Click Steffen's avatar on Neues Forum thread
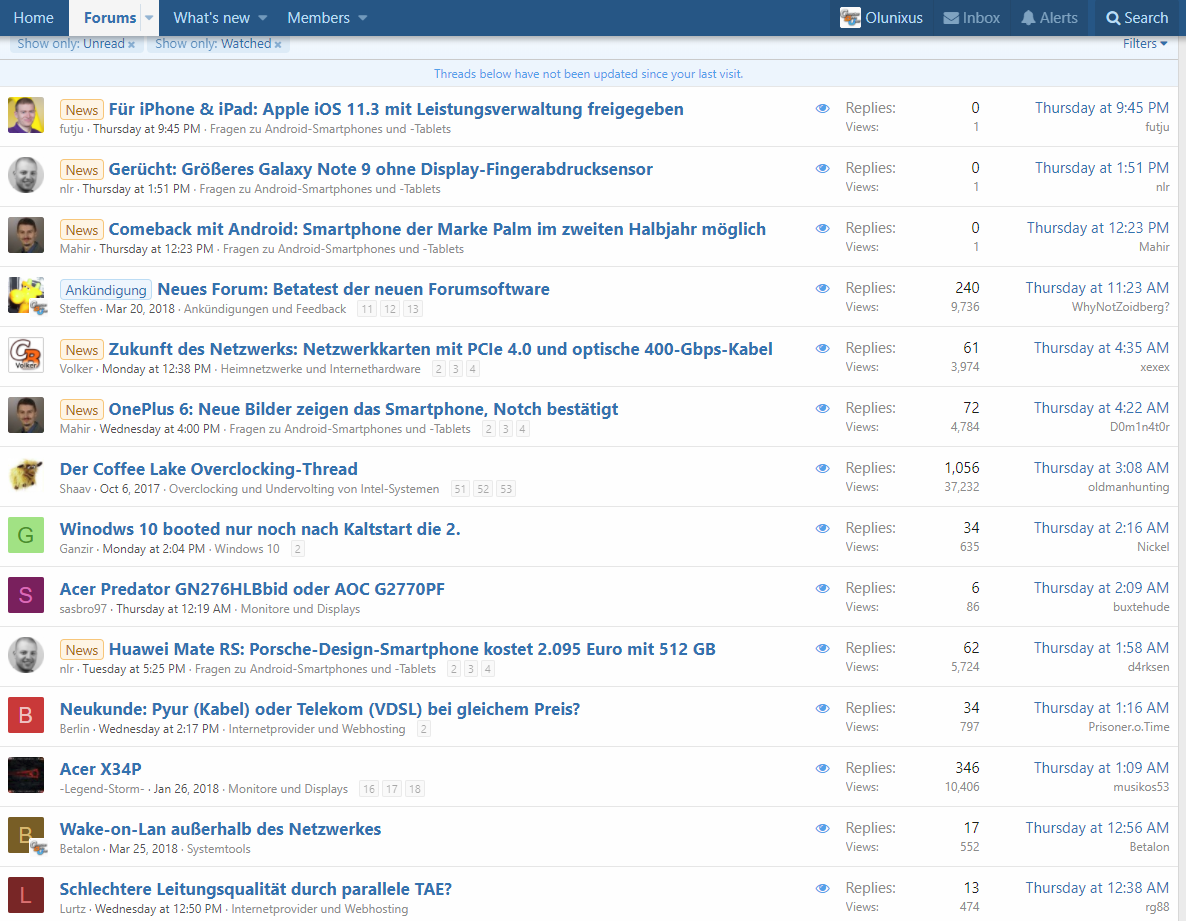The width and height of the screenshot is (1186, 921). [26, 295]
